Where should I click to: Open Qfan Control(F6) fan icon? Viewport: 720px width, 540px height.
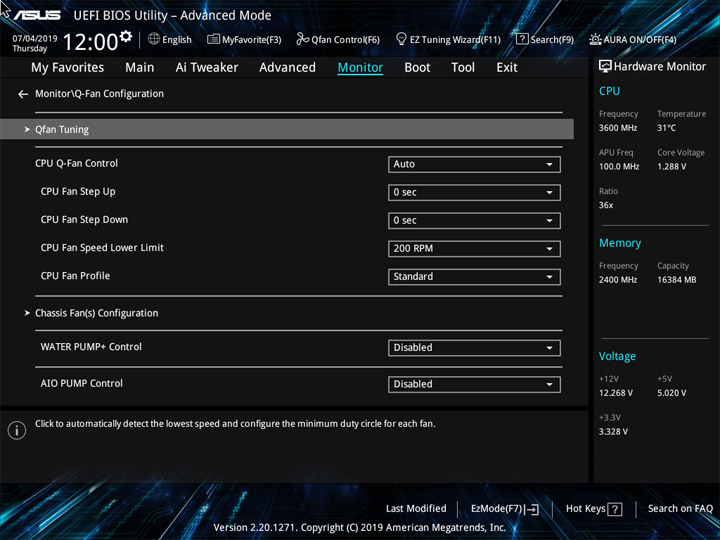tap(302, 39)
